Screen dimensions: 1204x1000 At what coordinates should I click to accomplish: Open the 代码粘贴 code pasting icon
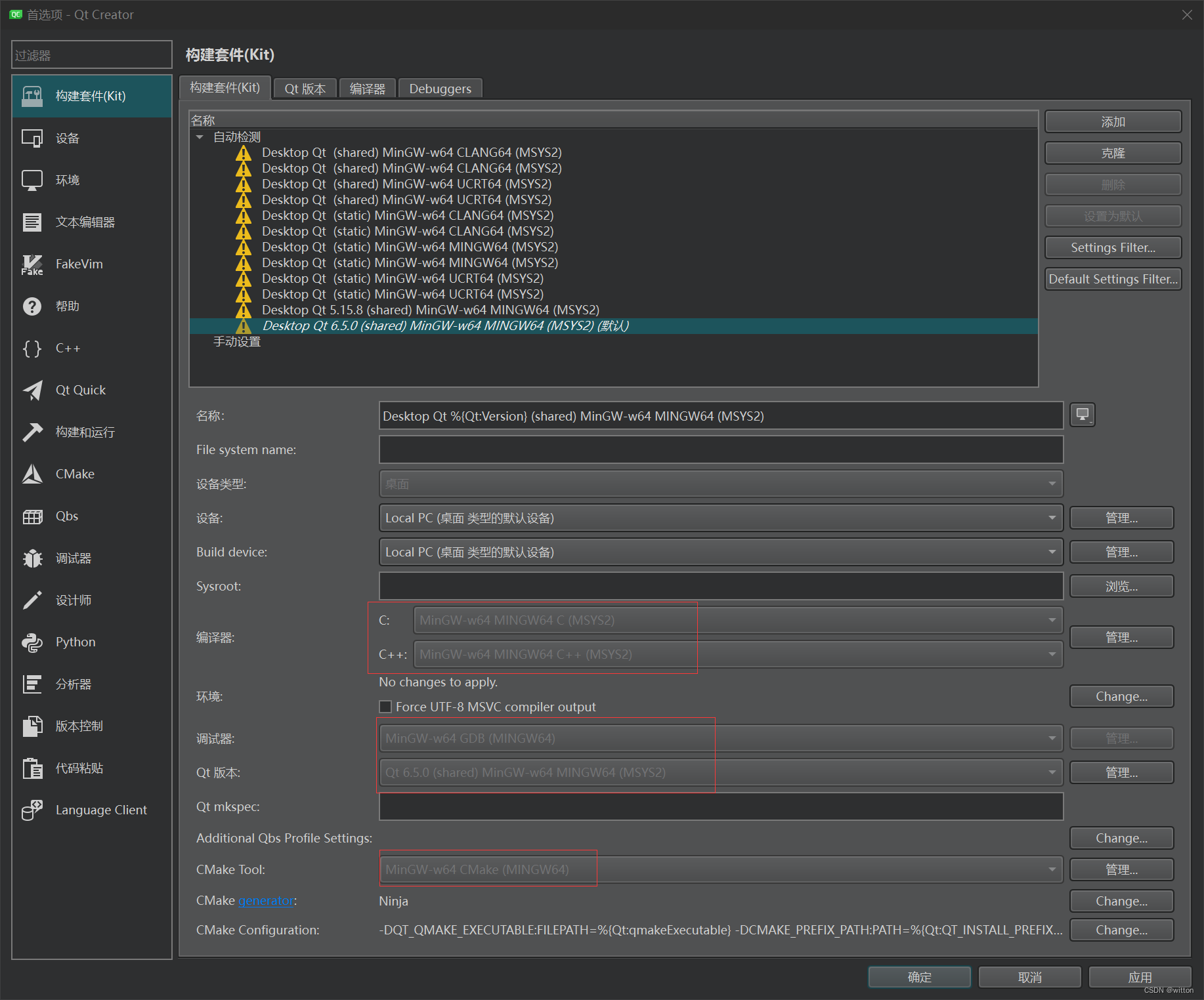[x=32, y=768]
